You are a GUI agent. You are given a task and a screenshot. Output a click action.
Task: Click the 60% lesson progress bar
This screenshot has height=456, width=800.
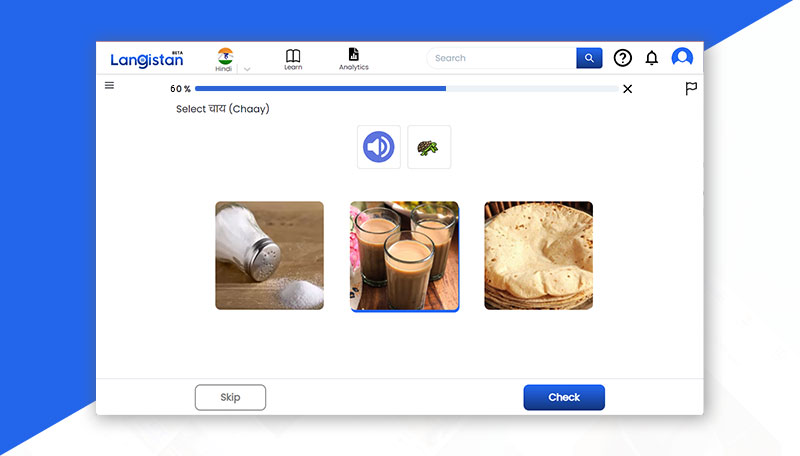tap(406, 89)
